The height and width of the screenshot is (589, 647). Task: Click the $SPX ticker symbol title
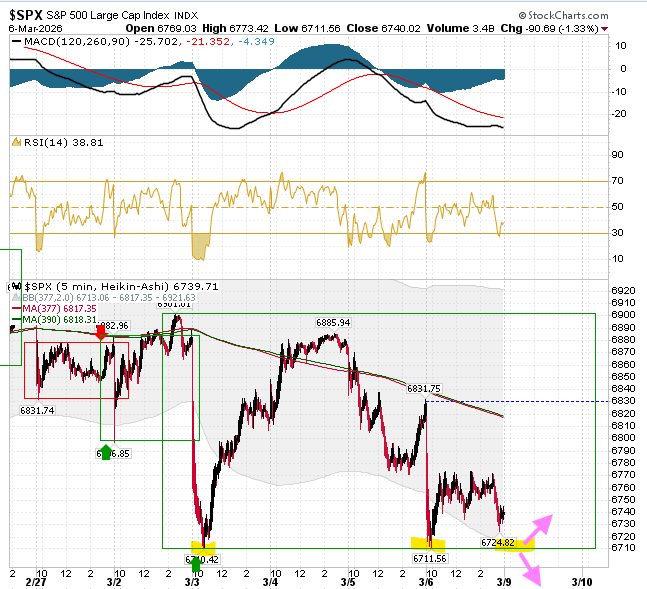coord(26,15)
